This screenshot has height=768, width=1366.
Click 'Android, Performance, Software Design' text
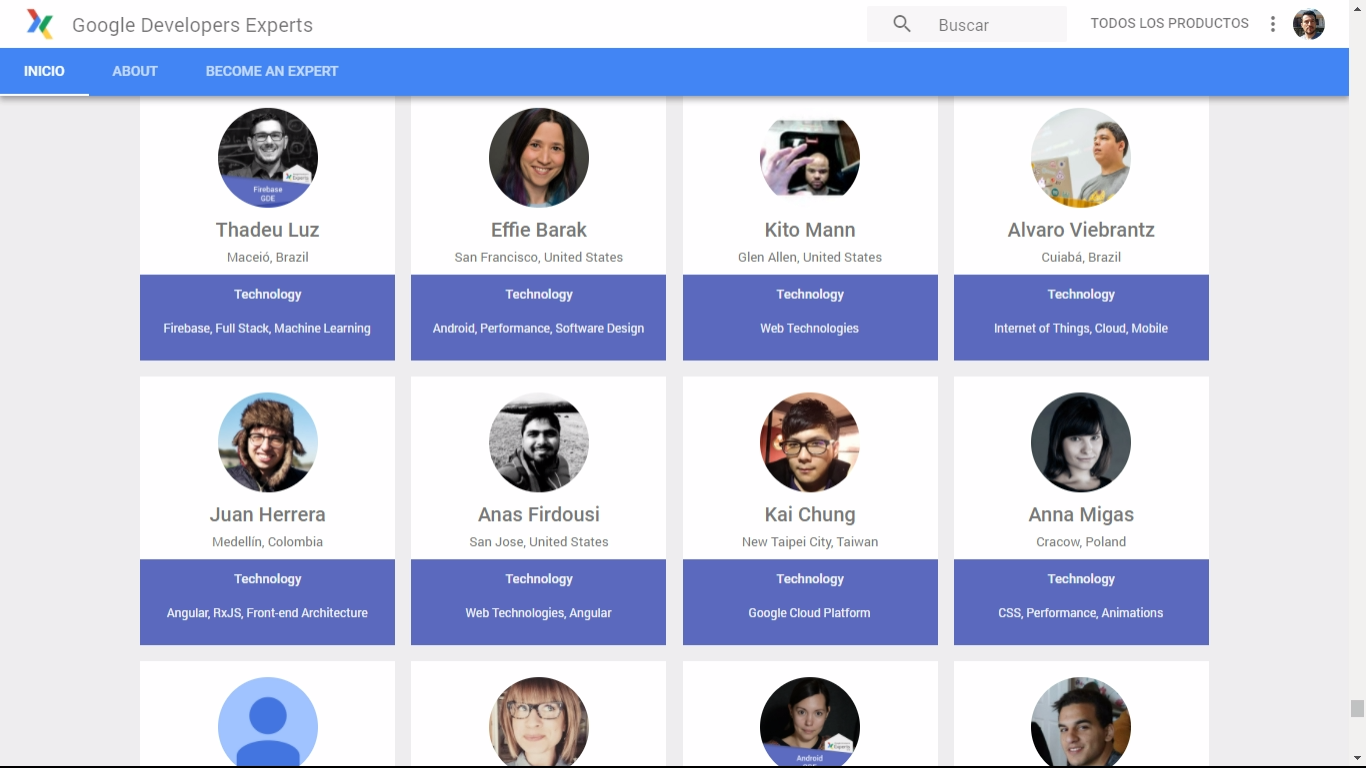click(538, 328)
